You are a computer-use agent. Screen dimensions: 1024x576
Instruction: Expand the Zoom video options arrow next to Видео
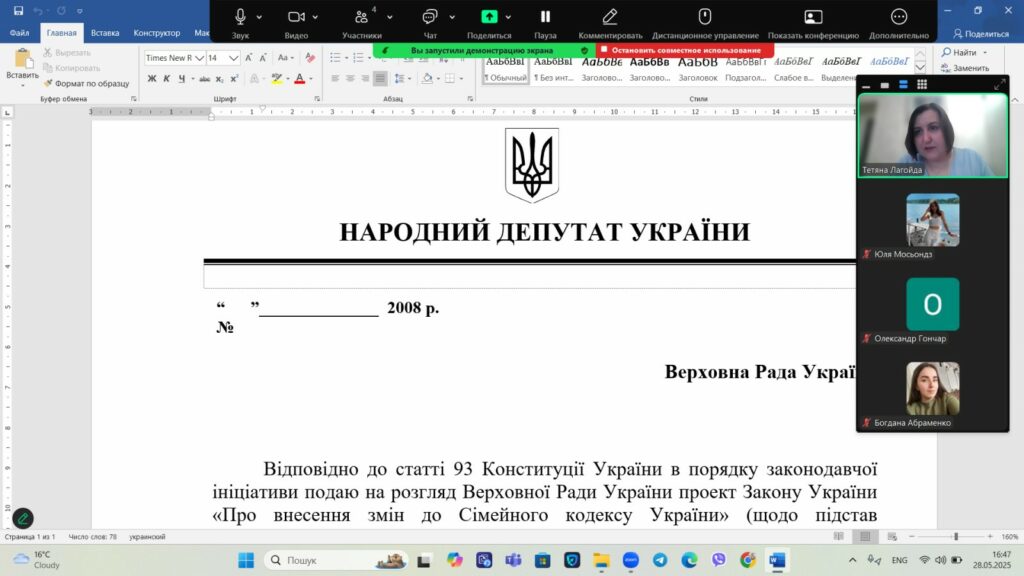click(315, 17)
